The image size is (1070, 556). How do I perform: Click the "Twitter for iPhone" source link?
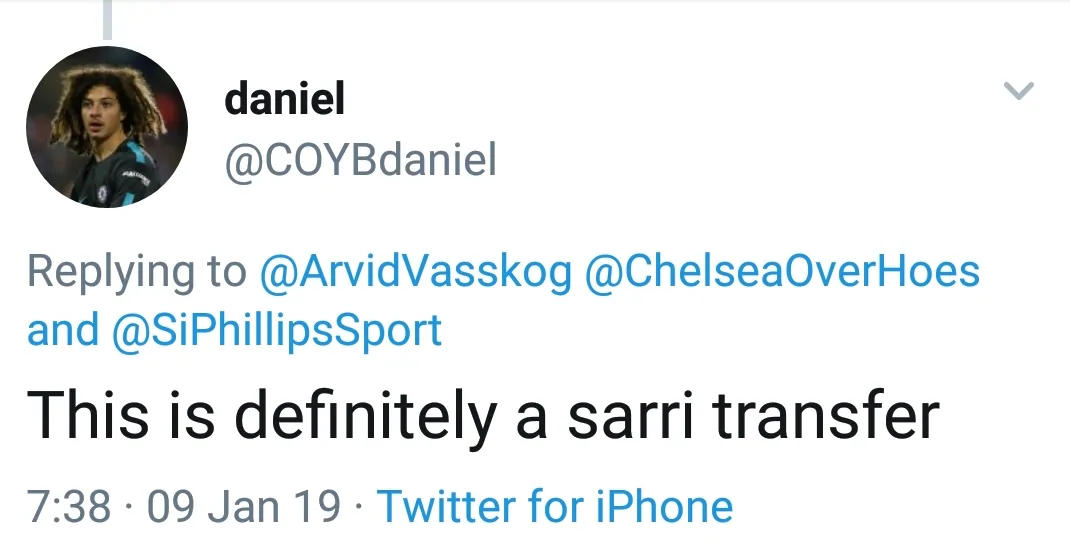tap(554, 506)
